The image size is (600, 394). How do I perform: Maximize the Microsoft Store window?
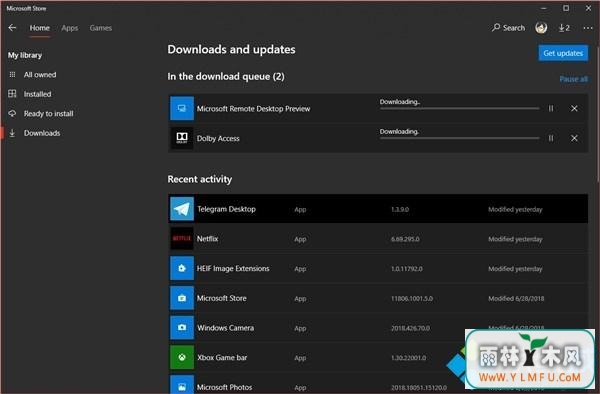(x=566, y=8)
